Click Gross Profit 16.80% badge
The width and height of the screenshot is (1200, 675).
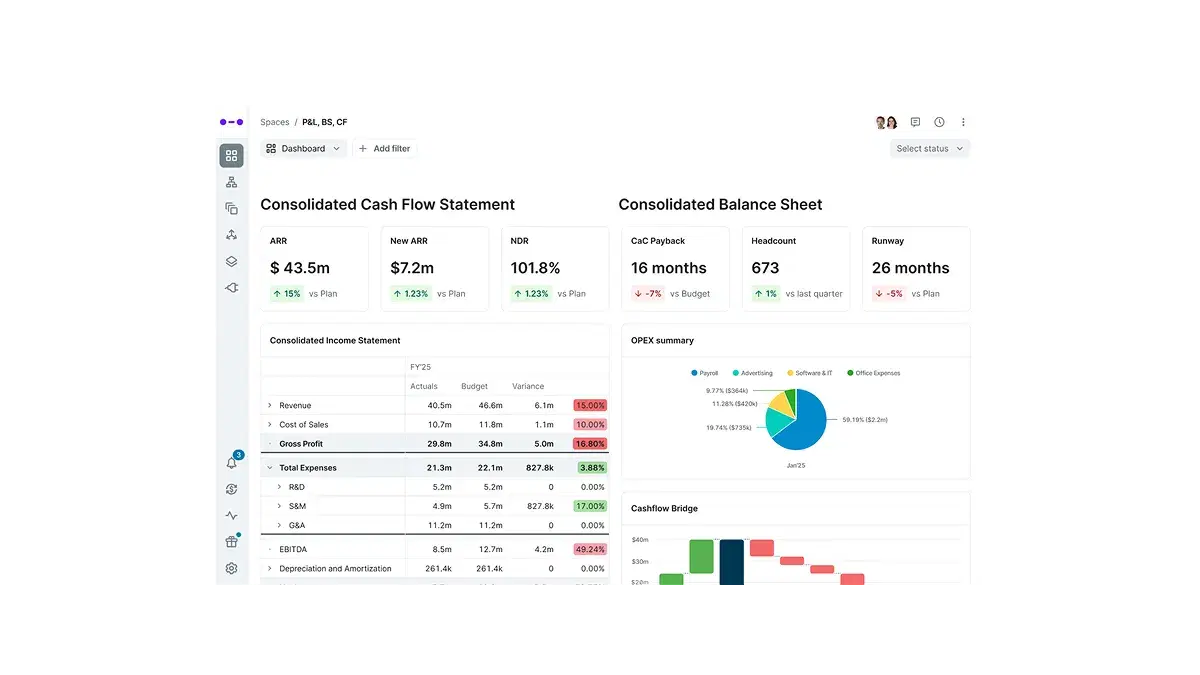(590, 444)
